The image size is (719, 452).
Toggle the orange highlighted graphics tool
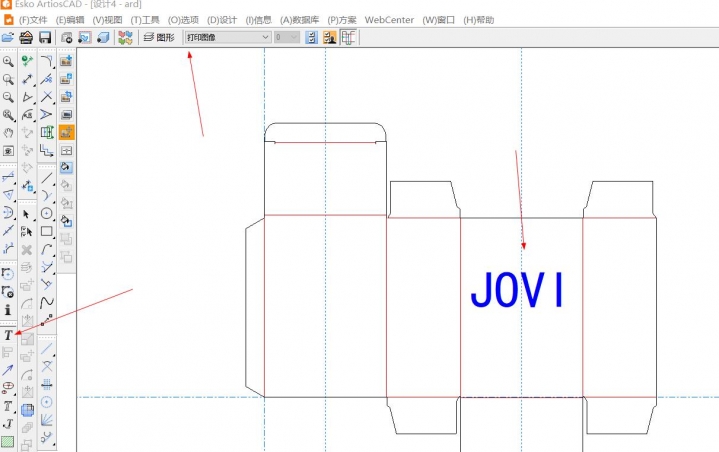point(66,132)
